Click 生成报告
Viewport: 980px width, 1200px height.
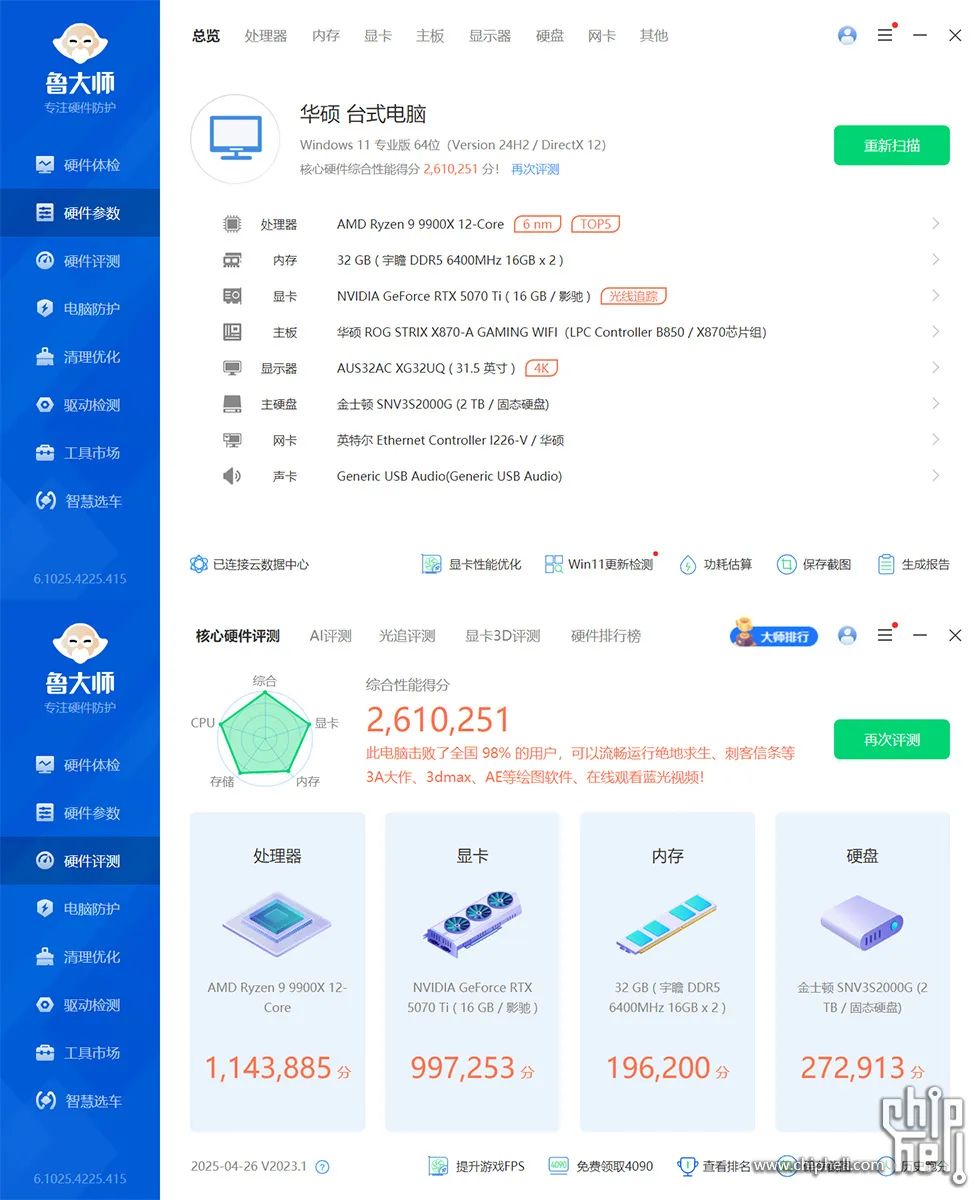(x=913, y=564)
